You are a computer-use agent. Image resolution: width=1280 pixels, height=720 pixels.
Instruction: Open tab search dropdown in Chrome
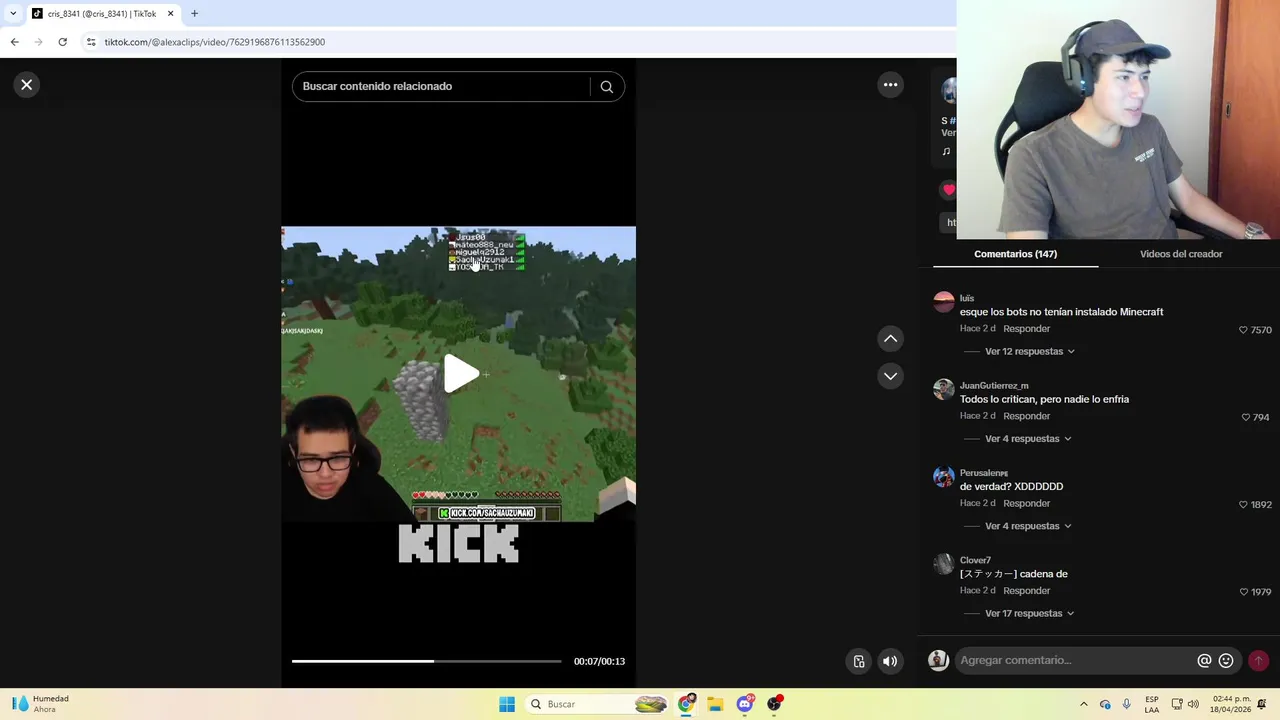tap(12, 14)
